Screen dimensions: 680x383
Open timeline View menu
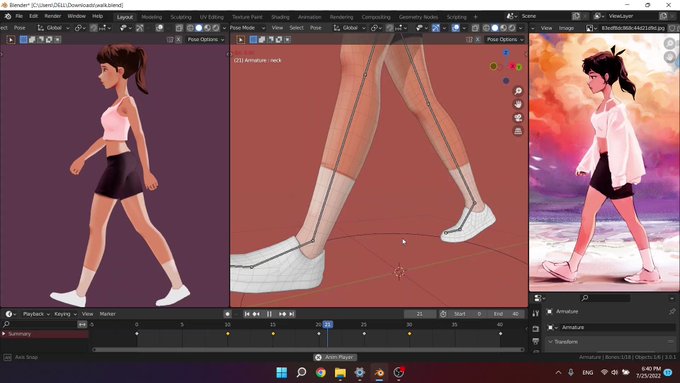87,314
